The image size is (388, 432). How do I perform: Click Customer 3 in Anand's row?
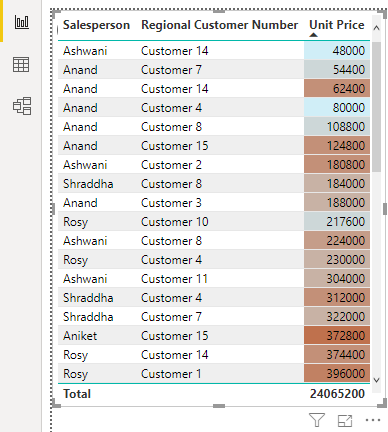pyautogui.click(x=171, y=203)
